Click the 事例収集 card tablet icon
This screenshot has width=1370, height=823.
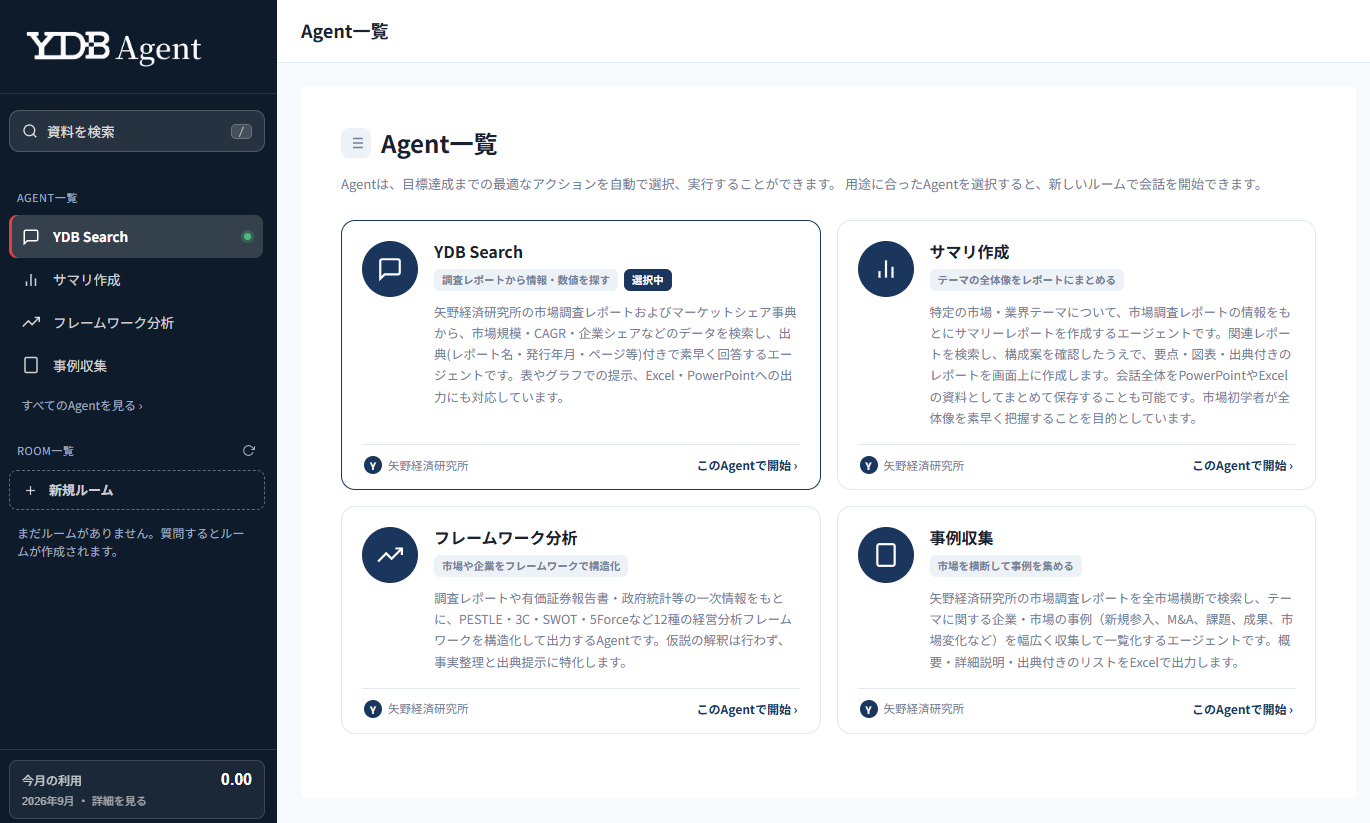pos(886,555)
